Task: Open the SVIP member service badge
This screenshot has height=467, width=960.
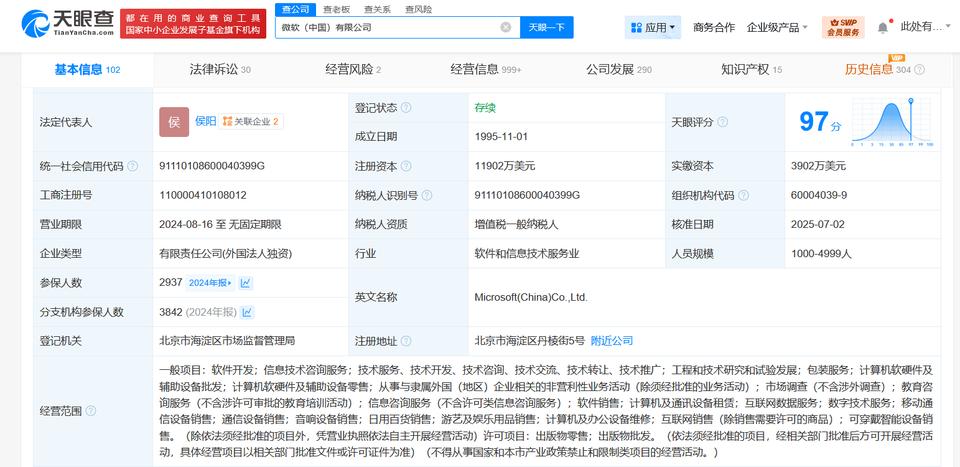Action: (x=843, y=27)
